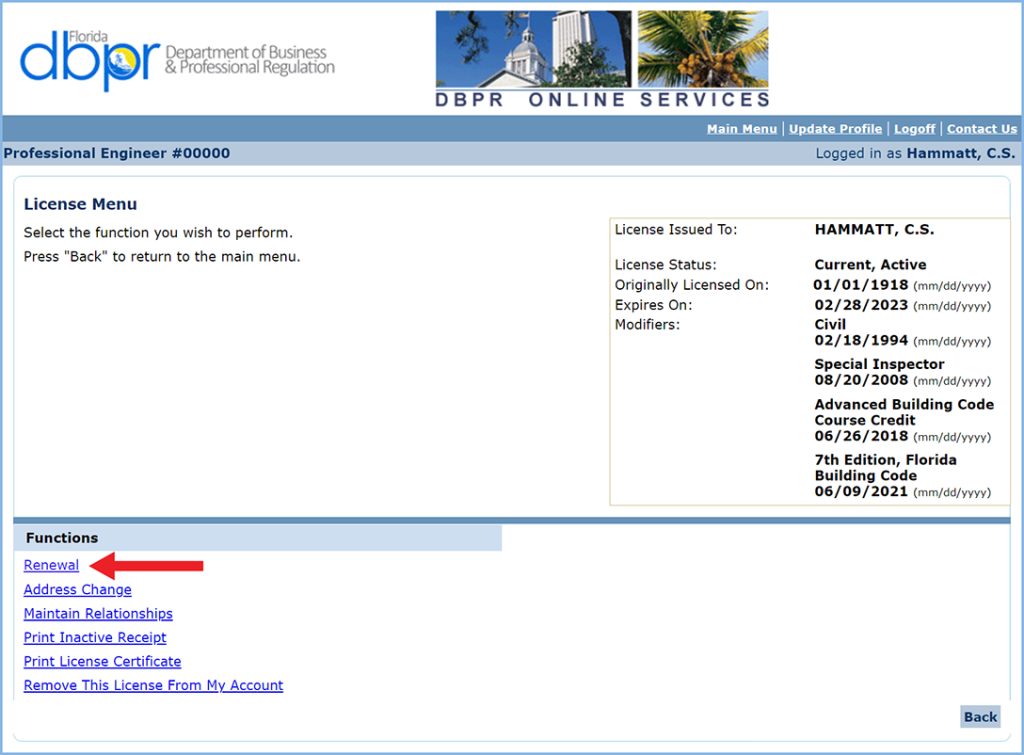The image size is (1024, 755).
Task: Click the DBPR Online Services banner
Action: coord(602,98)
